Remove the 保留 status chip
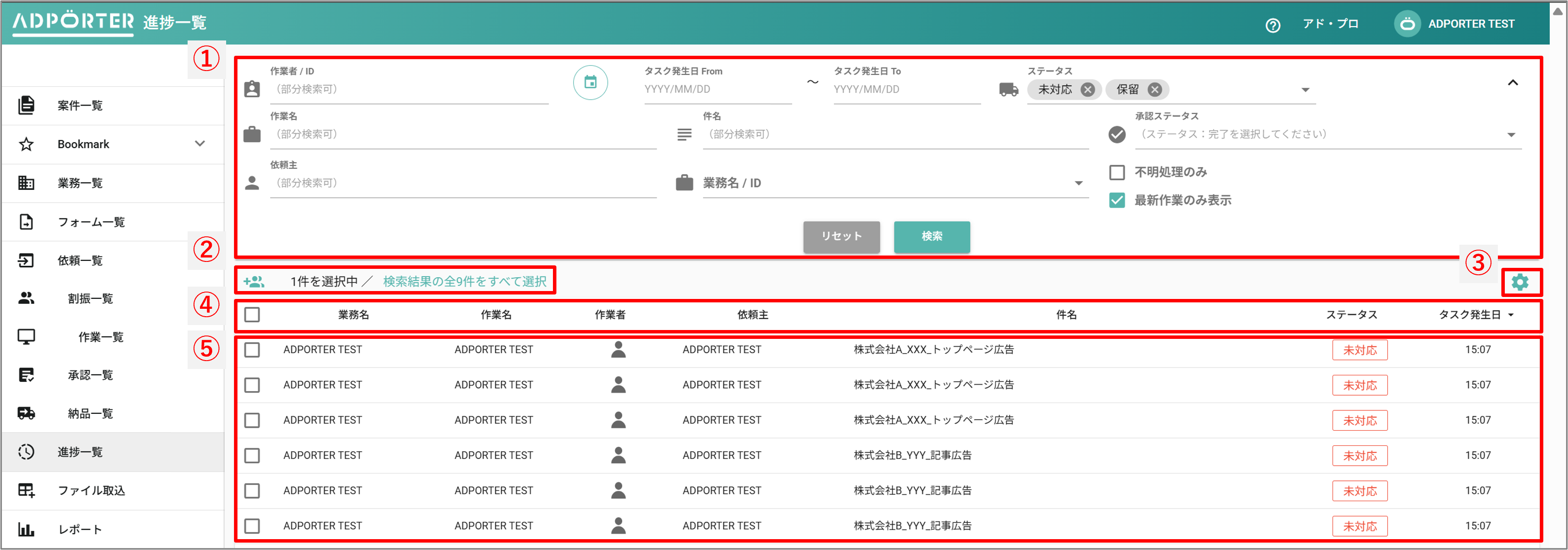This screenshot has width=1568, height=550. [1154, 90]
